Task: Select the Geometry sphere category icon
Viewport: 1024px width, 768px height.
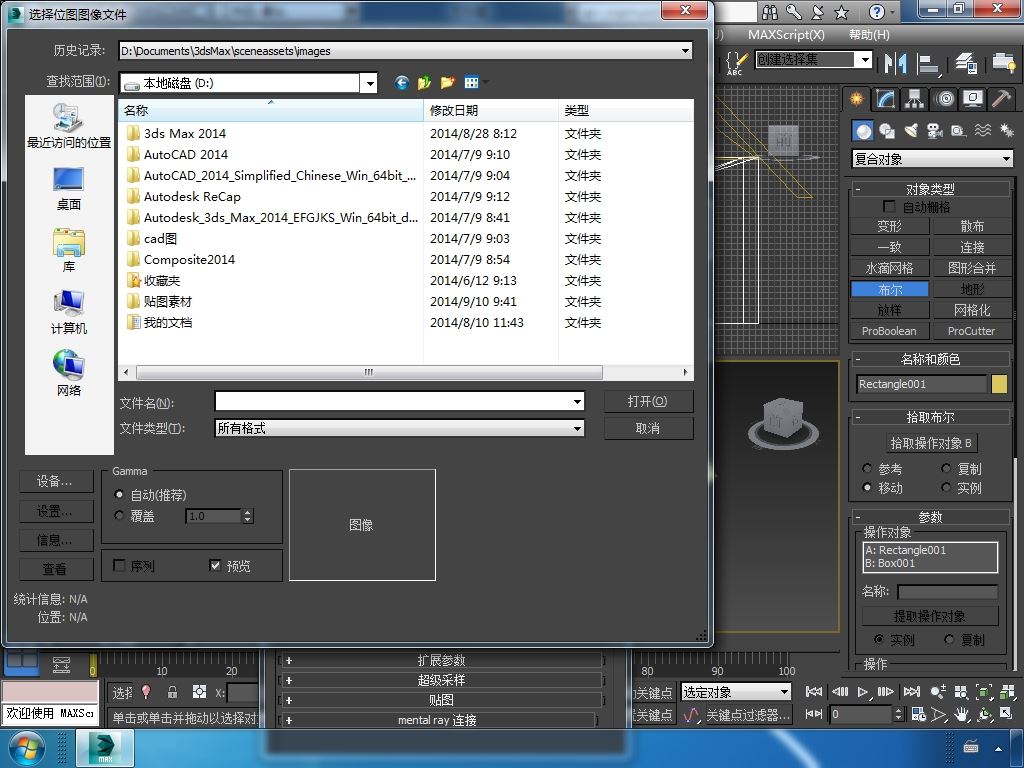Action: (863, 131)
